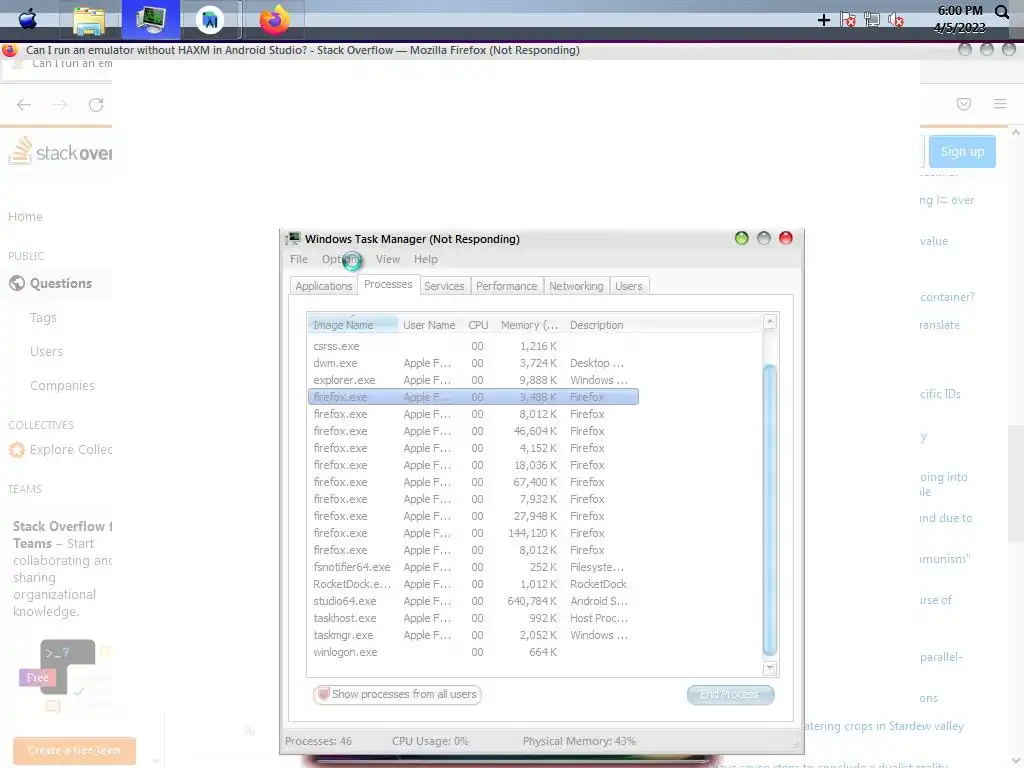Sort by Memory column header
This screenshot has width=1024, height=768.
(x=529, y=325)
